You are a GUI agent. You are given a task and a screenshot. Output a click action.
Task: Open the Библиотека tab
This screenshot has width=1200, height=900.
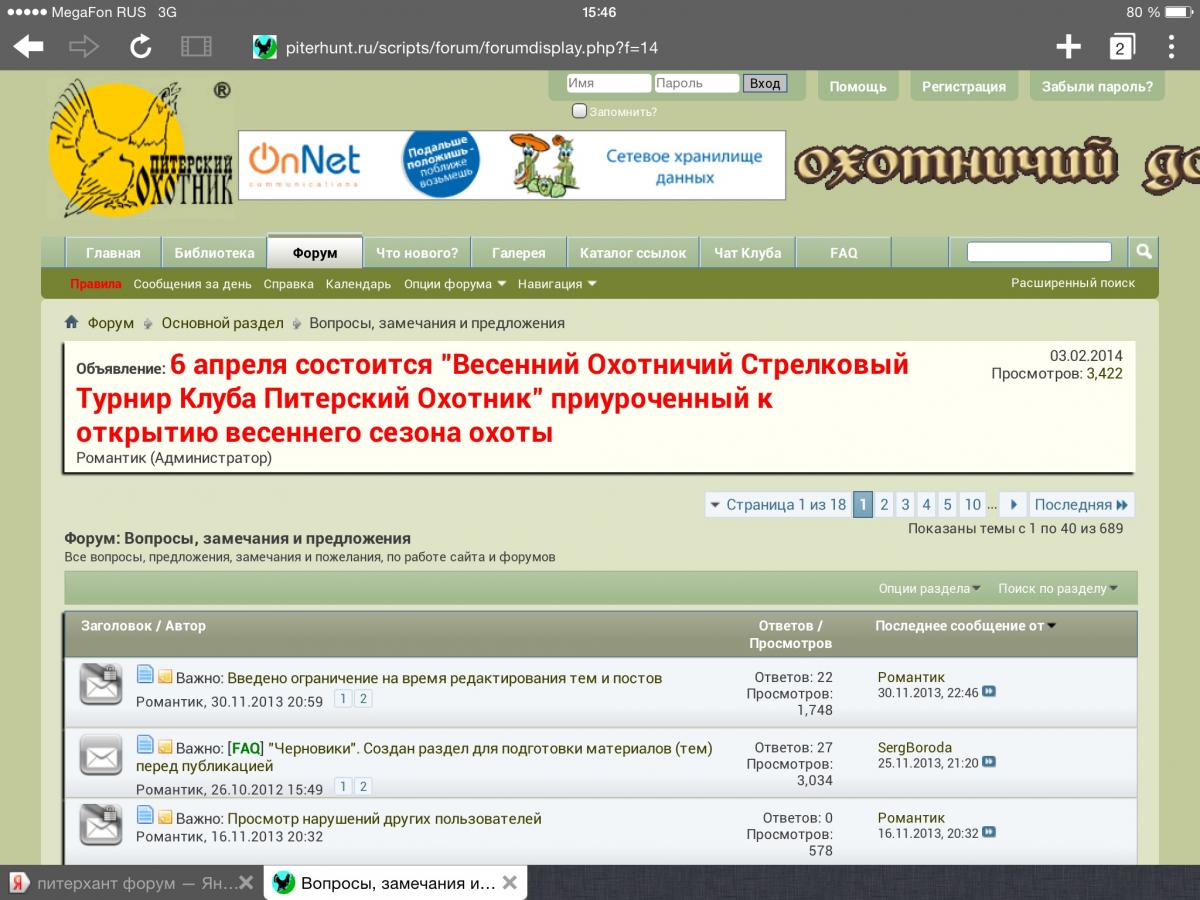pos(214,253)
